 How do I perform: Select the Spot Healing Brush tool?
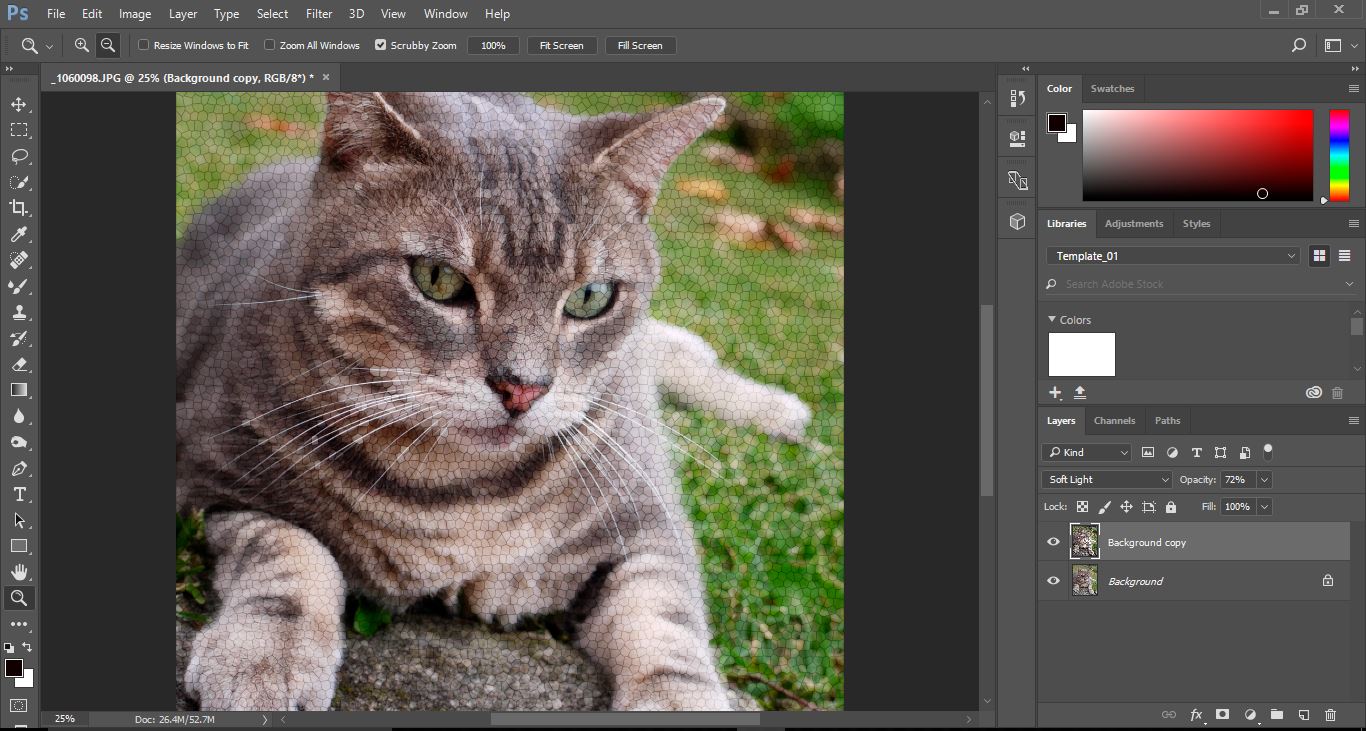[19, 260]
